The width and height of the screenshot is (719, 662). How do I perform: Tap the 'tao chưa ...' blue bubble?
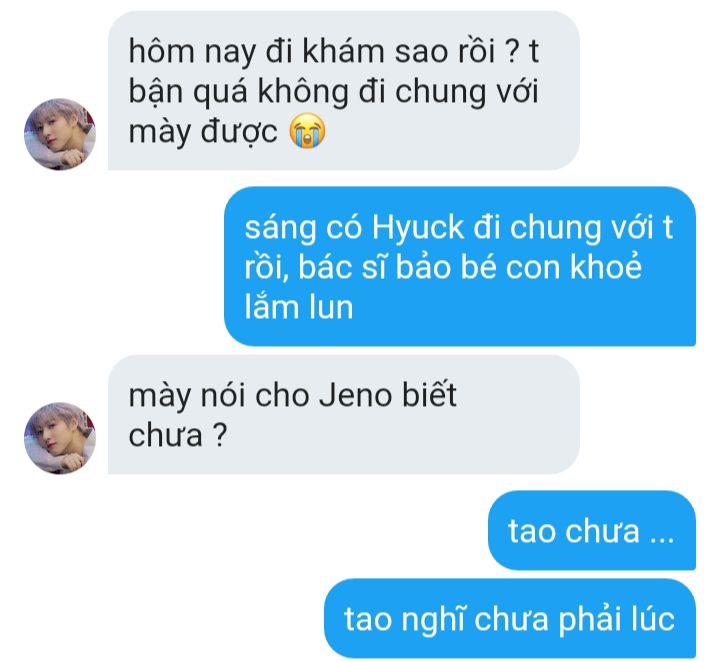point(592,530)
